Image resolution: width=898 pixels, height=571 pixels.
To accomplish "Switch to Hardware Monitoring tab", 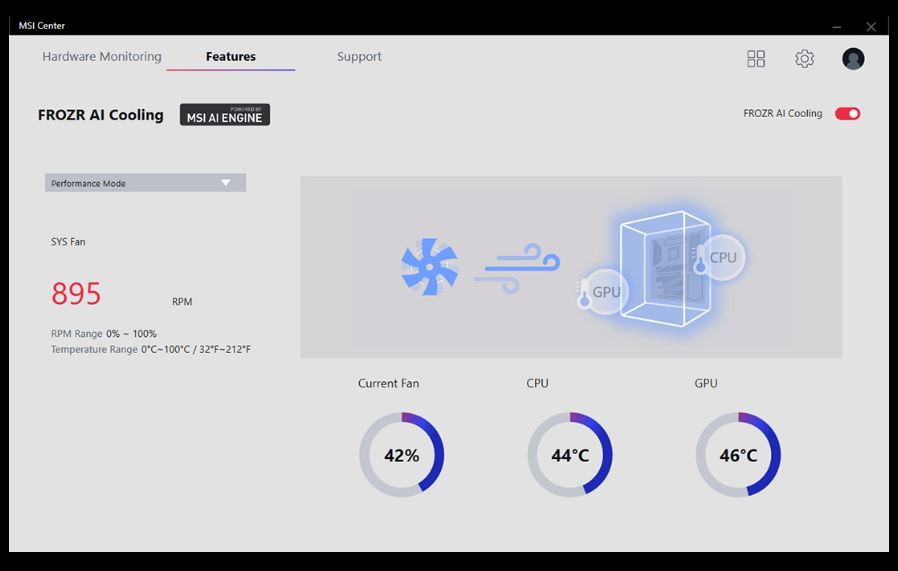I will coord(102,56).
